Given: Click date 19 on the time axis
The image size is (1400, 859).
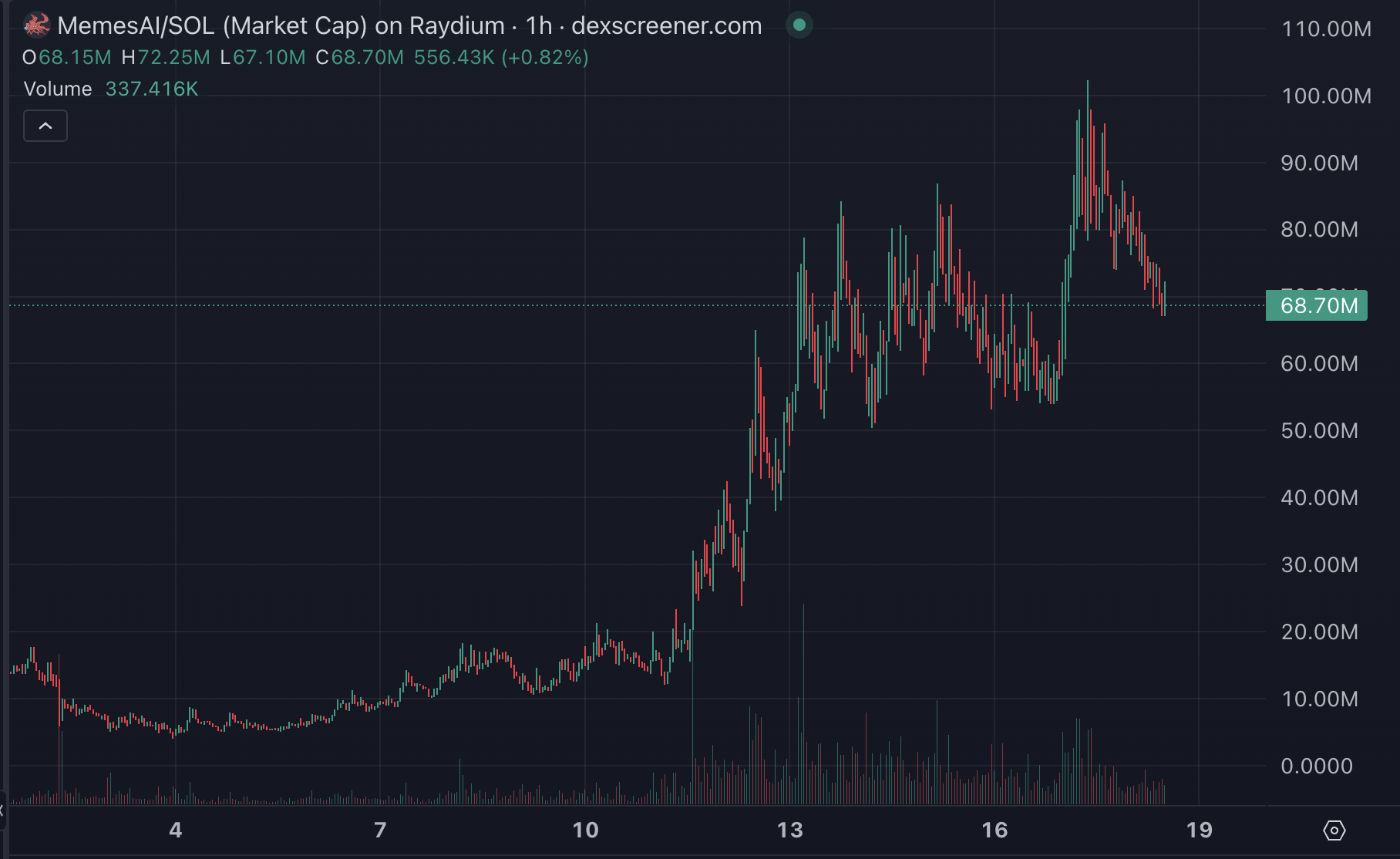Looking at the screenshot, I should [x=1200, y=830].
